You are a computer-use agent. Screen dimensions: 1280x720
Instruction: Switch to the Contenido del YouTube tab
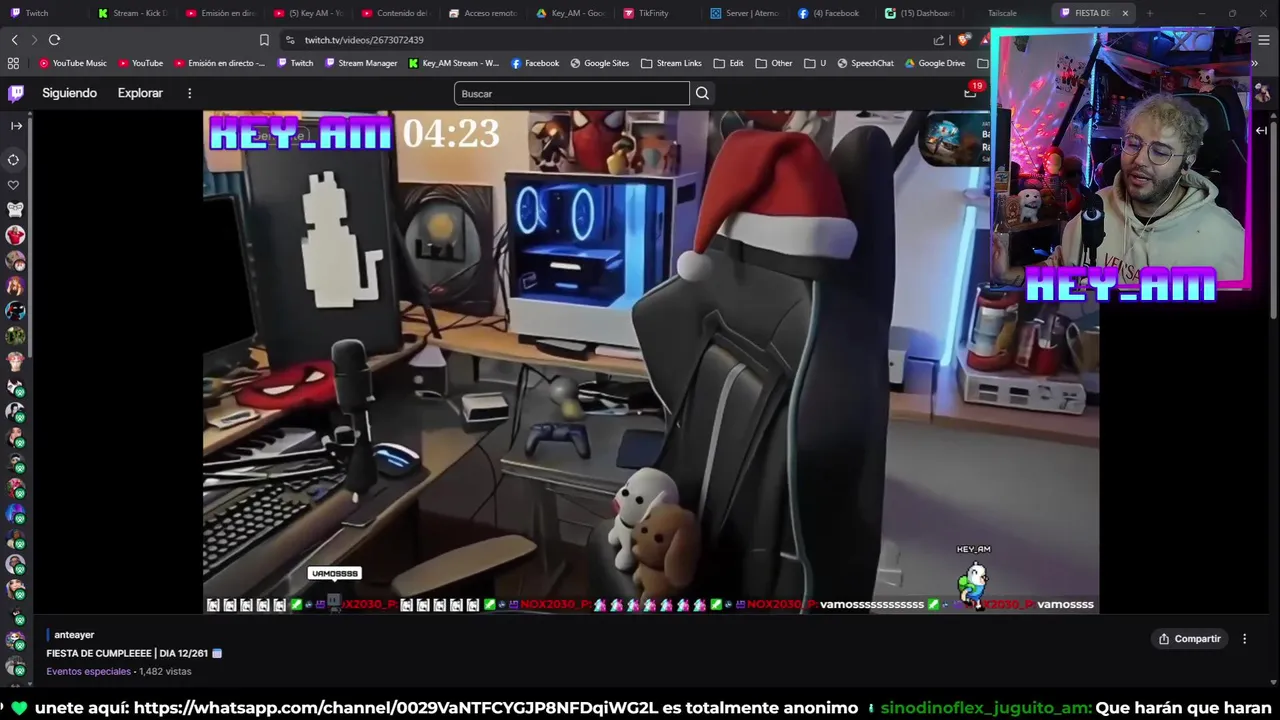tap(396, 13)
